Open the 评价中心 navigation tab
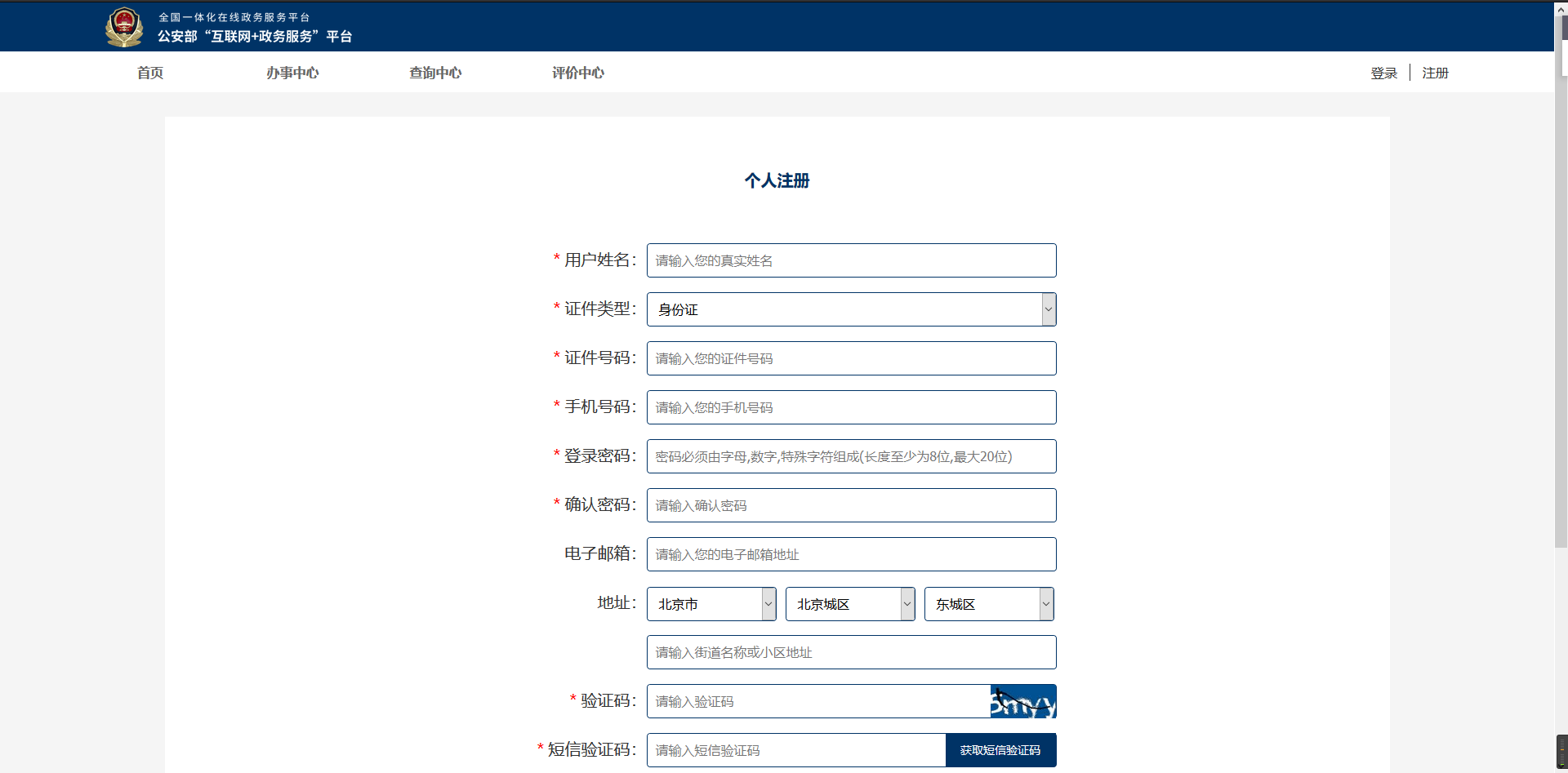The width and height of the screenshot is (1568, 773). [x=578, y=73]
